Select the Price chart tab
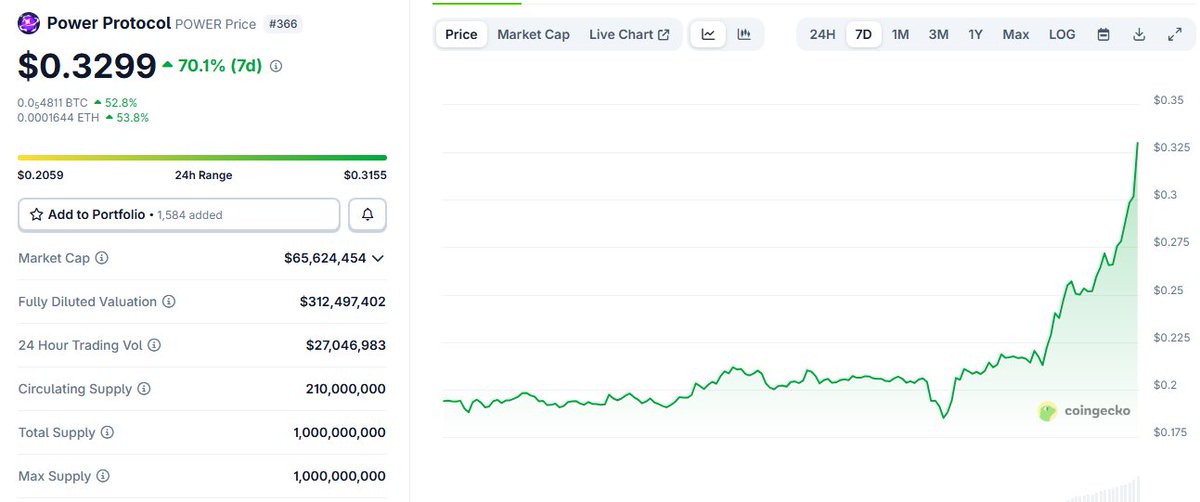1200x502 pixels. click(461, 34)
